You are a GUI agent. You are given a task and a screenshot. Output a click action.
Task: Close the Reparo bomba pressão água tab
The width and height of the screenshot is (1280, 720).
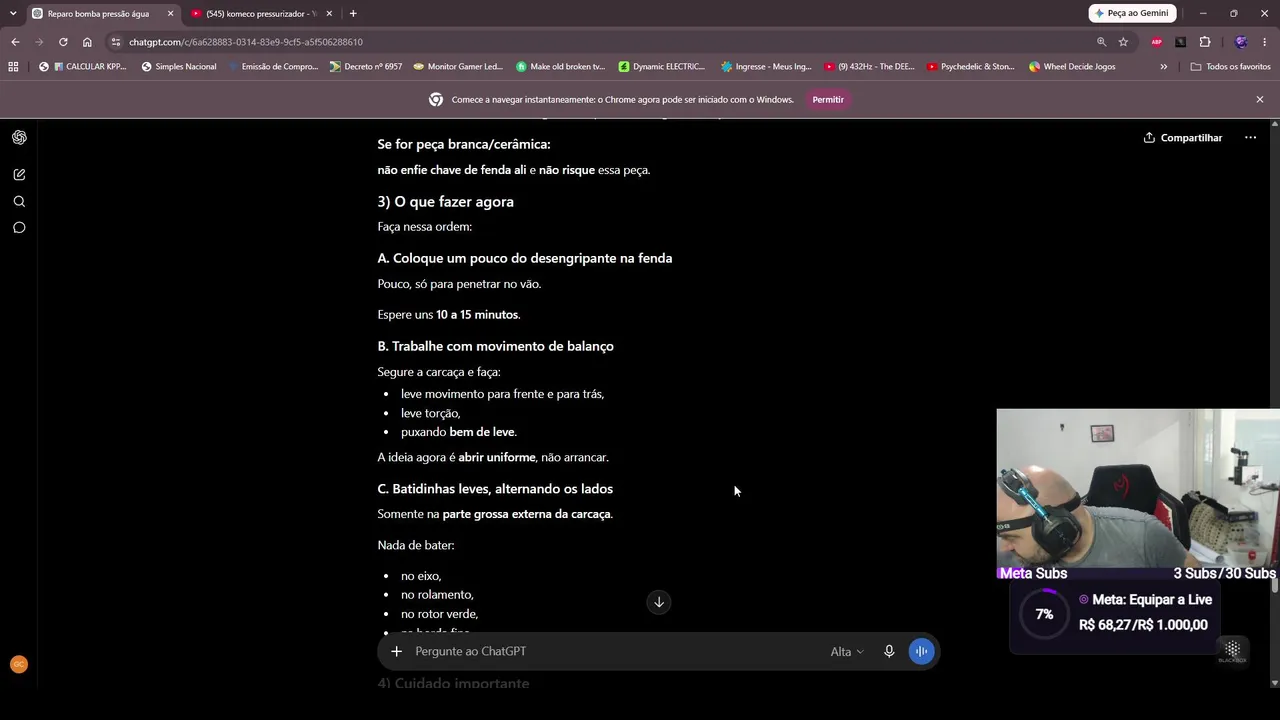click(170, 14)
